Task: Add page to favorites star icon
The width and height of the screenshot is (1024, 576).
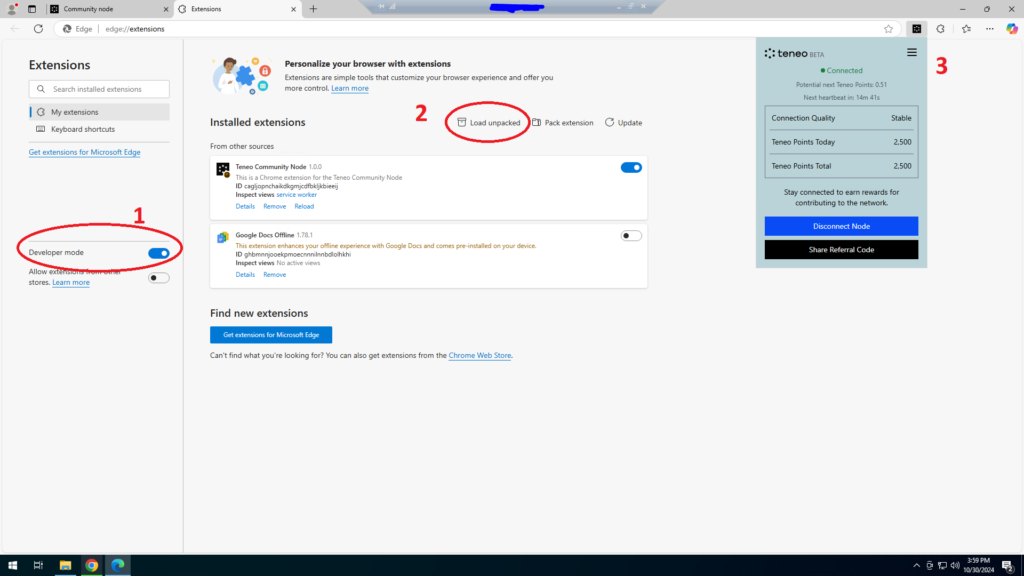Action: pos(888,29)
